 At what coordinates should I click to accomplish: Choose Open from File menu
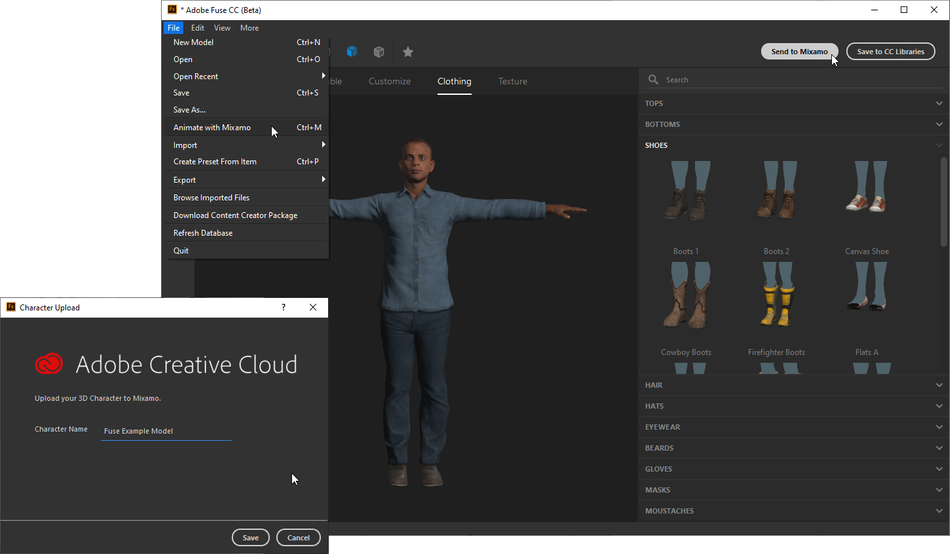click(247, 59)
